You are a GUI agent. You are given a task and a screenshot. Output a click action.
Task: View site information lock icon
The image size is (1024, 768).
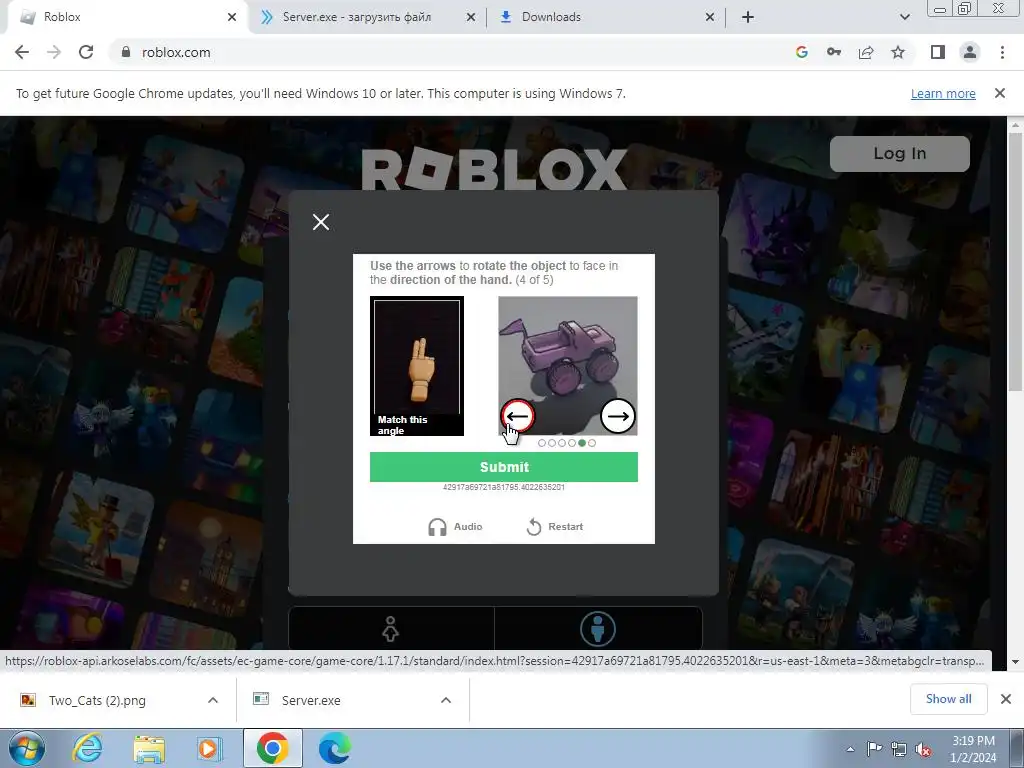[125, 52]
